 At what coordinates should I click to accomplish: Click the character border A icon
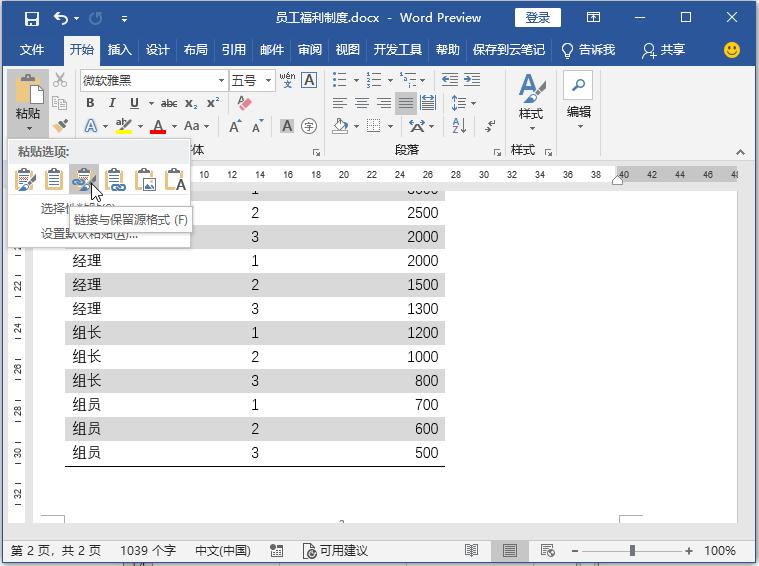click(309, 80)
